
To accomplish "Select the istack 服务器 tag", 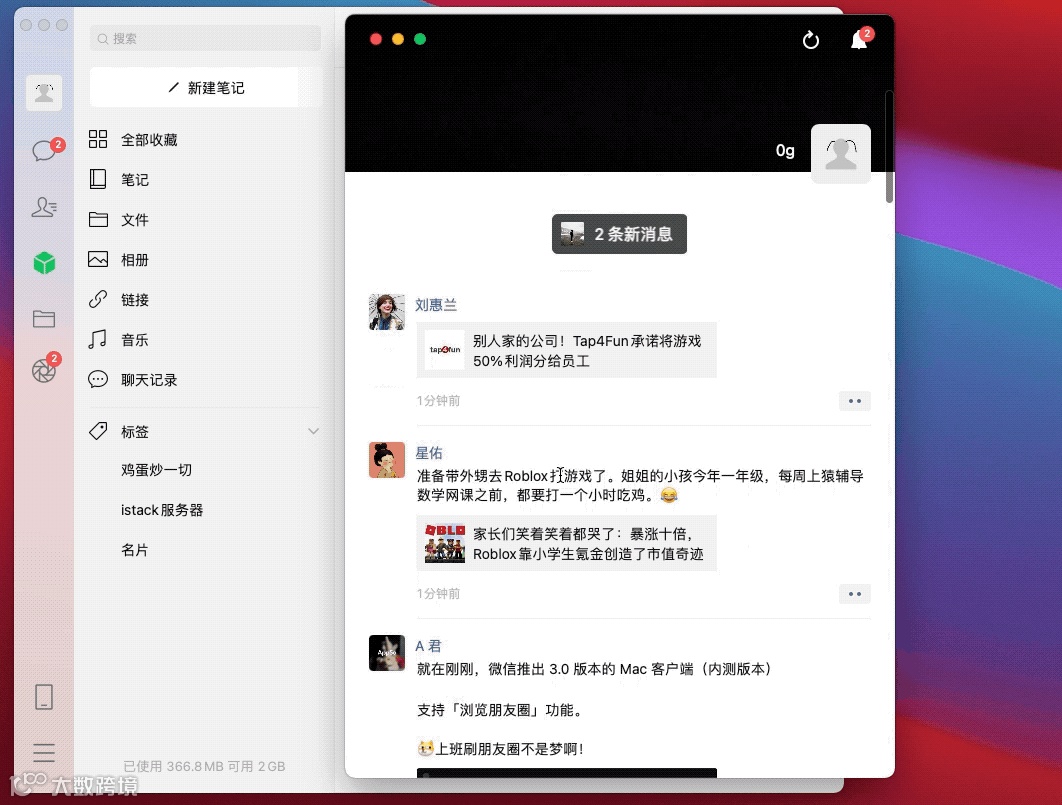I will [162, 510].
